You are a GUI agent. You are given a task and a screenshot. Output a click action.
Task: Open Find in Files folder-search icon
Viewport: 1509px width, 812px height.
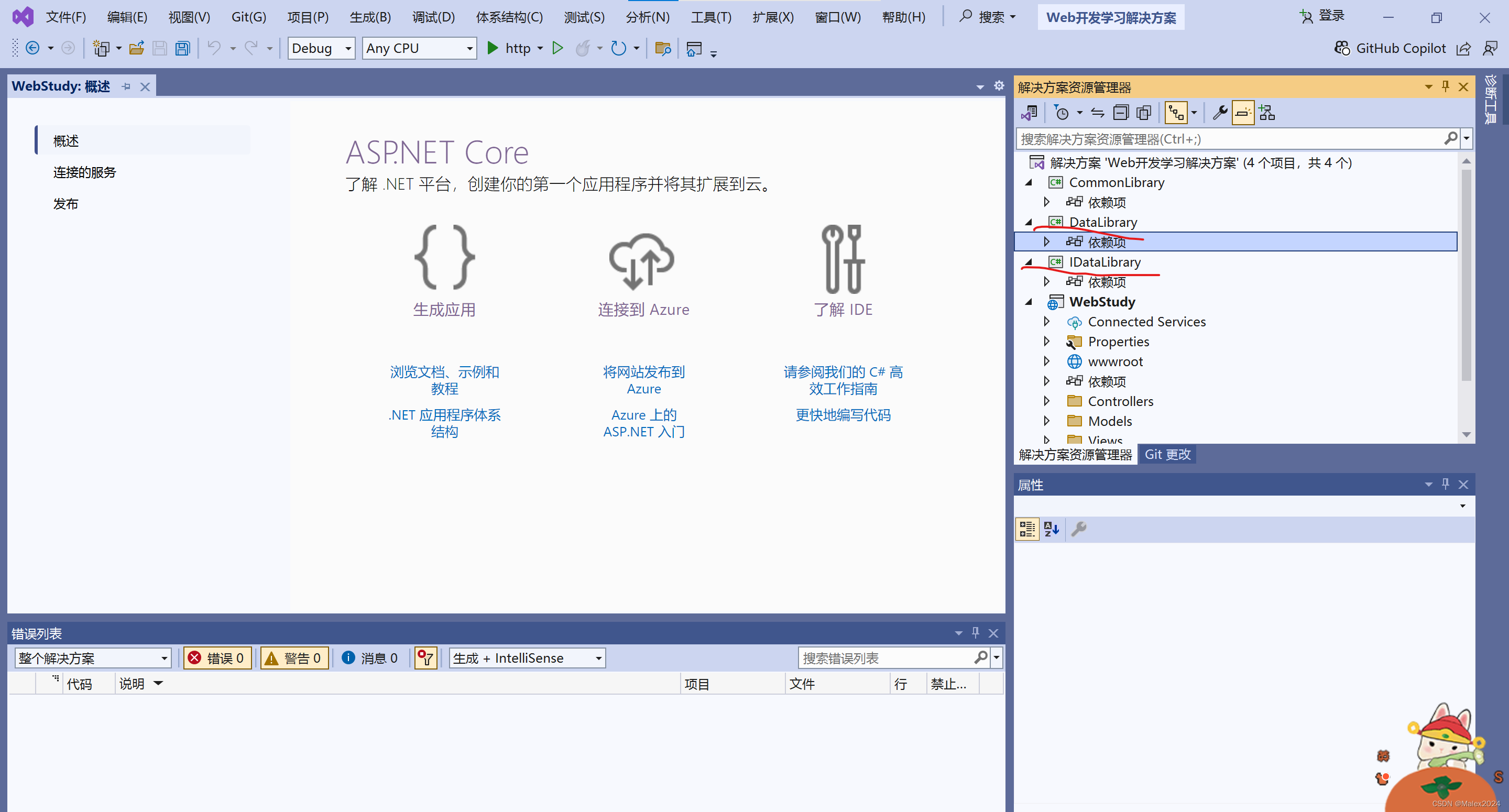point(662,48)
